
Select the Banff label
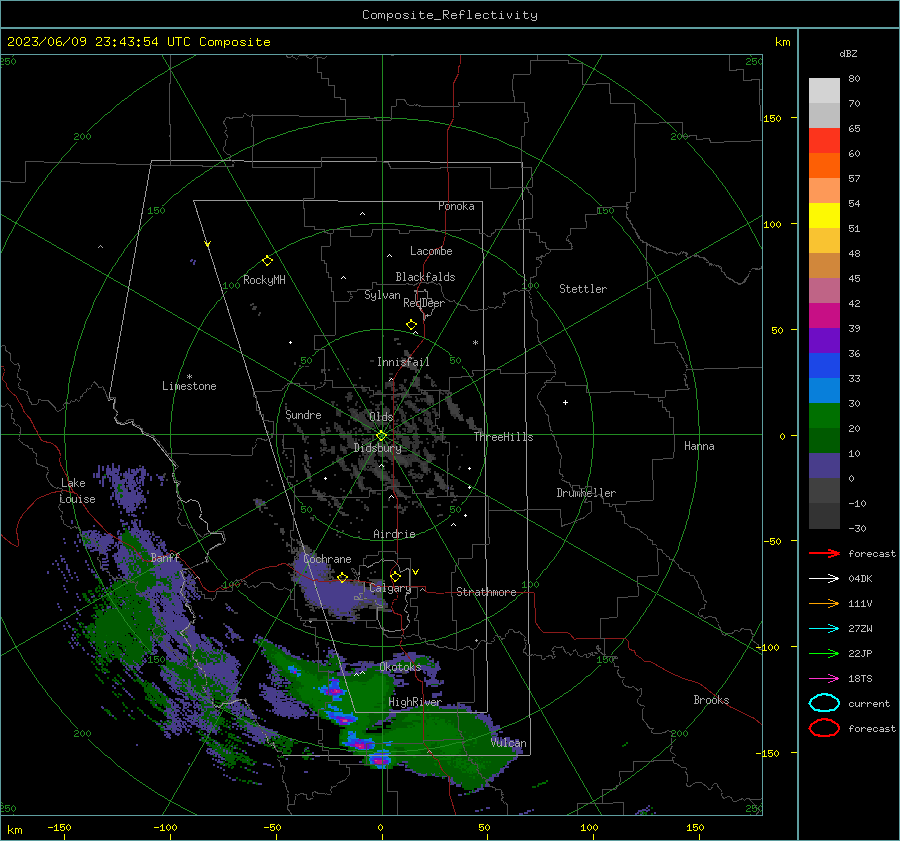[x=165, y=557]
